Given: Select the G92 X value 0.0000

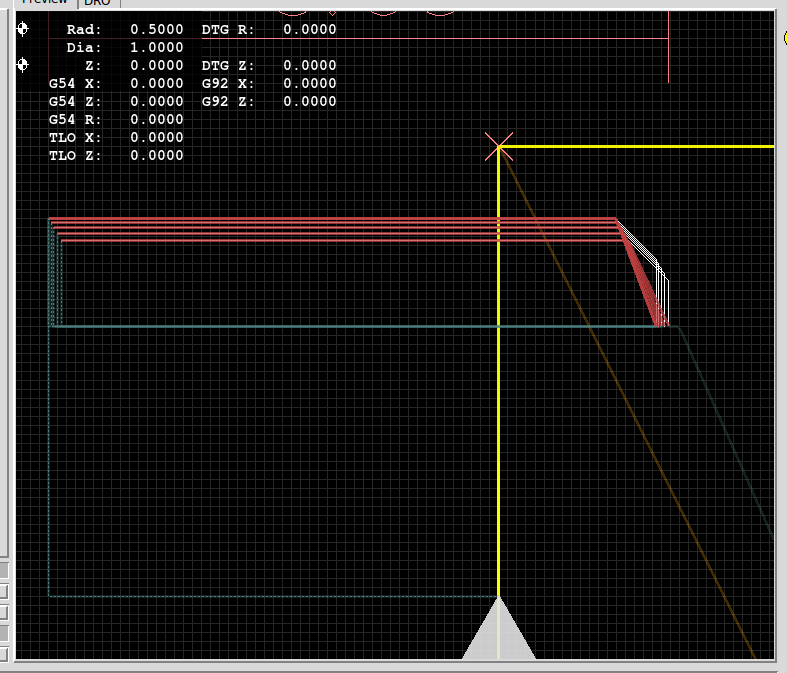Looking at the screenshot, I should pyautogui.click(x=310, y=84).
